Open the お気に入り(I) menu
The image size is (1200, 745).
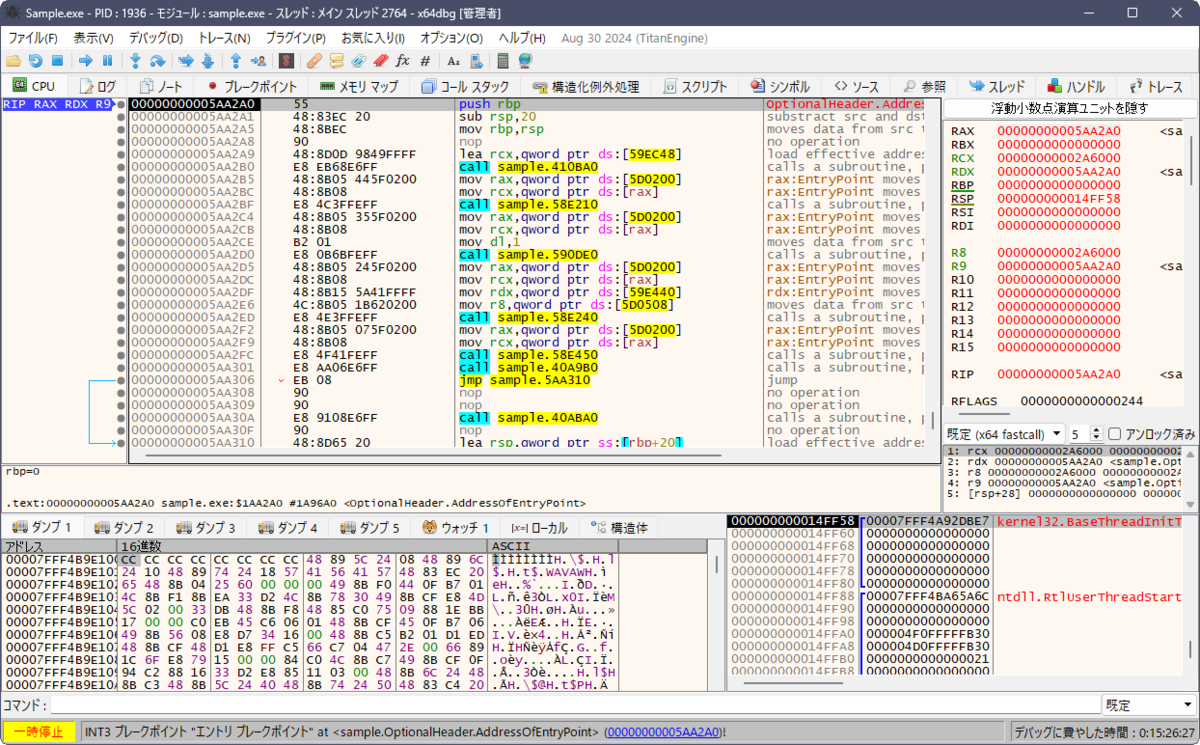(375, 38)
